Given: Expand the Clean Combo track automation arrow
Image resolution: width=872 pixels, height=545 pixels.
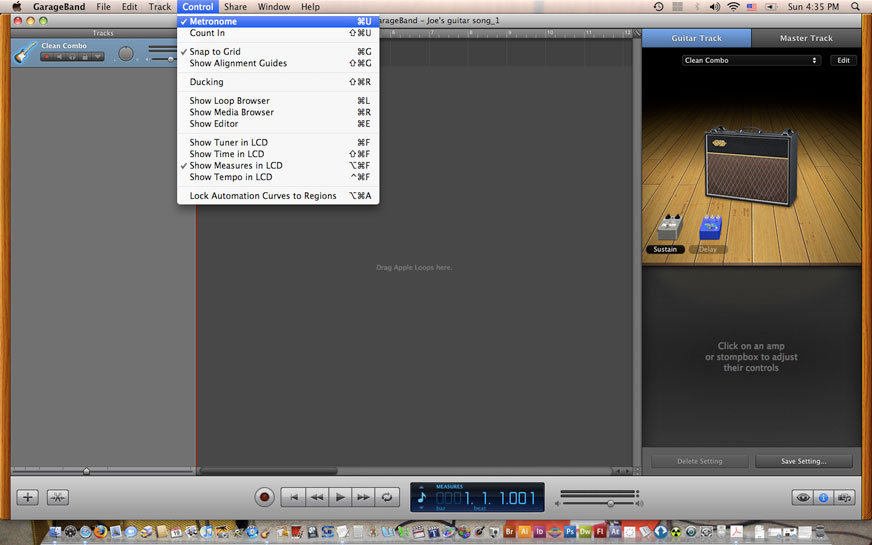Looking at the screenshot, I should pyautogui.click(x=98, y=57).
